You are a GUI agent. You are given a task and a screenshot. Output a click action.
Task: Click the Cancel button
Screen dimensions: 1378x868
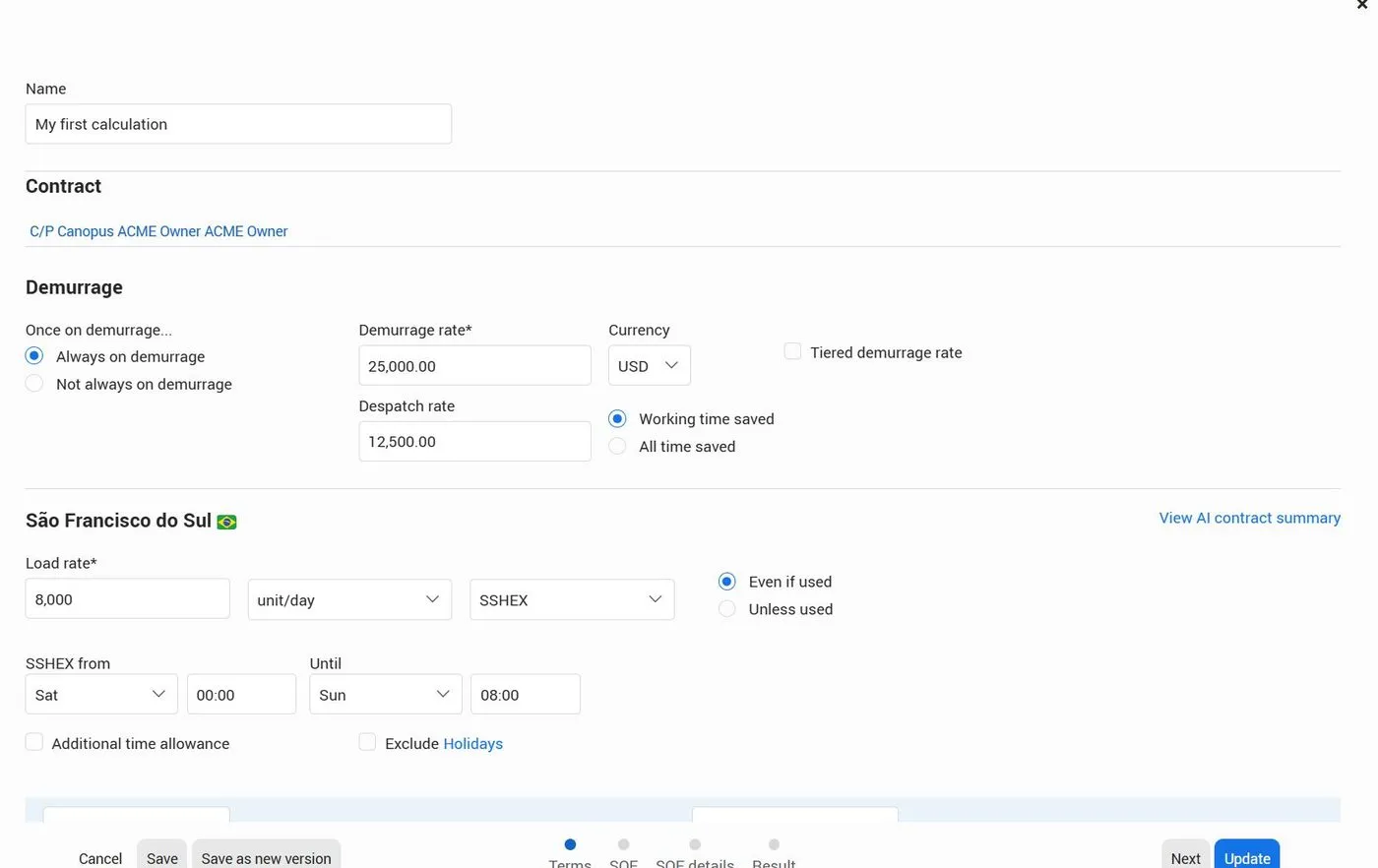click(100, 858)
